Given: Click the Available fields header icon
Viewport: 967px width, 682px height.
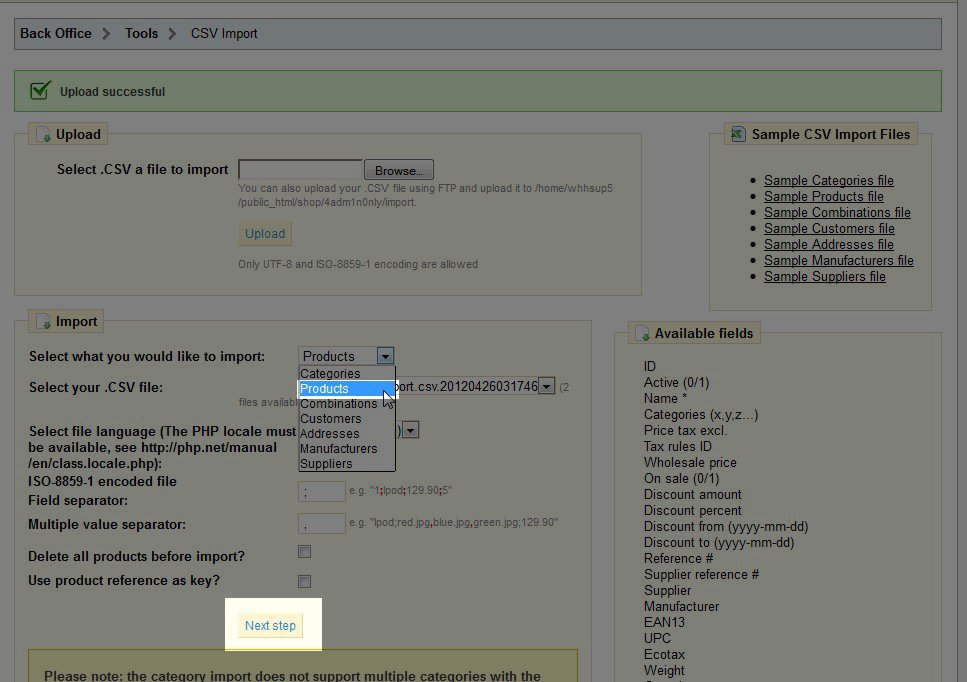Looking at the screenshot, I should pos(642,333).
